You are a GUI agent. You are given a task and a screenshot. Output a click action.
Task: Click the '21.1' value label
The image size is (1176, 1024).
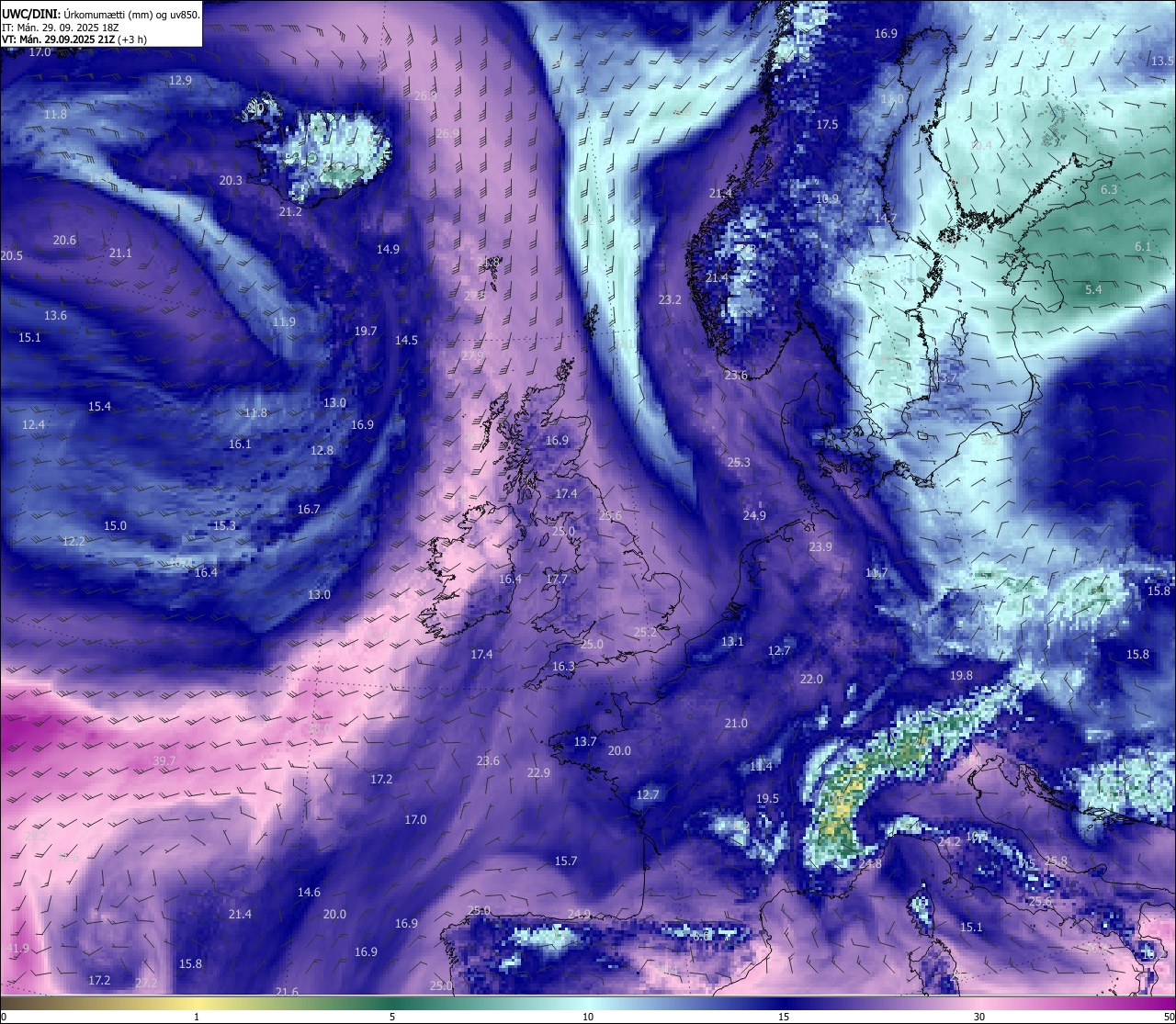point(120,253)
